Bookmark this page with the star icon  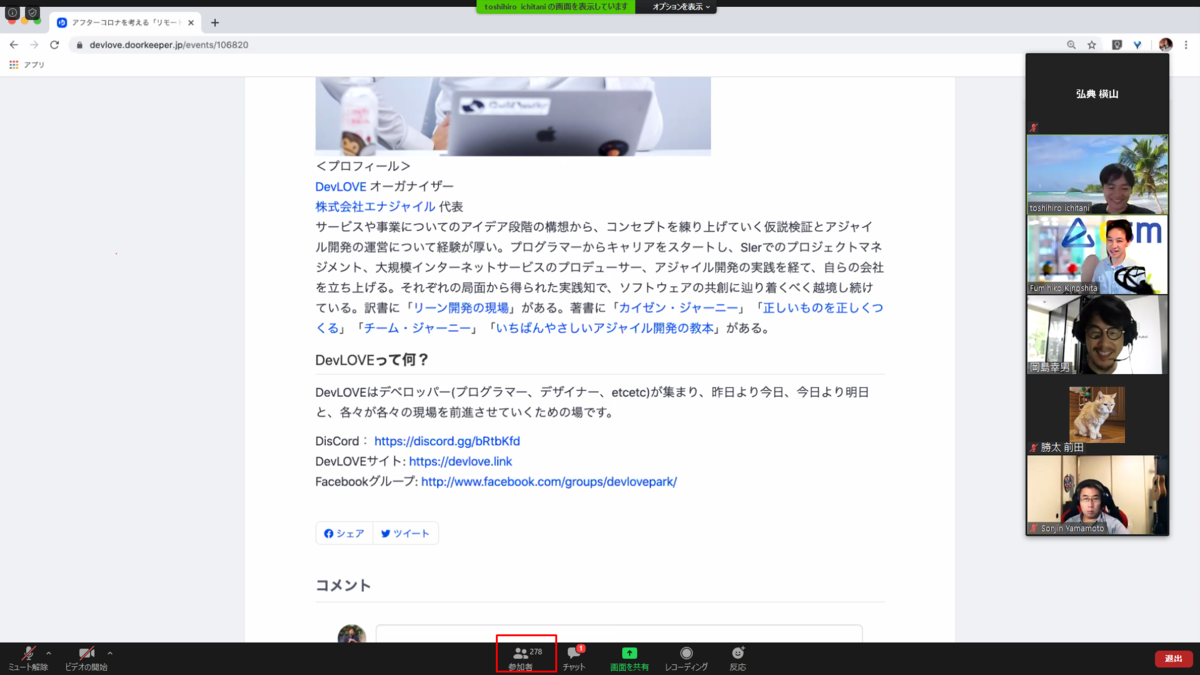tap(1091, 45)
